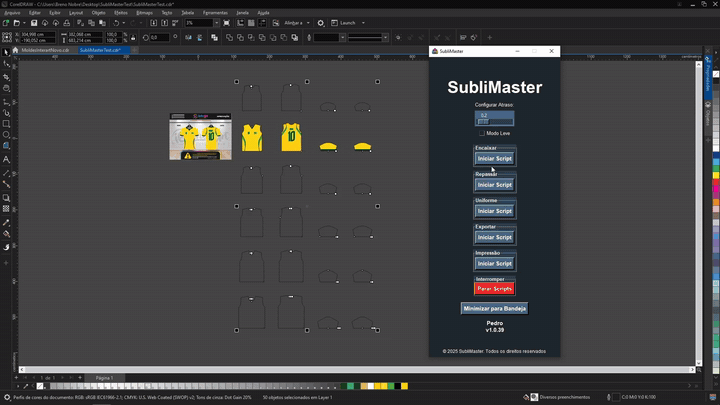This screenshot has height=405, width=720.
Task: Click the X position input field
Action: (x=37, y=34)
